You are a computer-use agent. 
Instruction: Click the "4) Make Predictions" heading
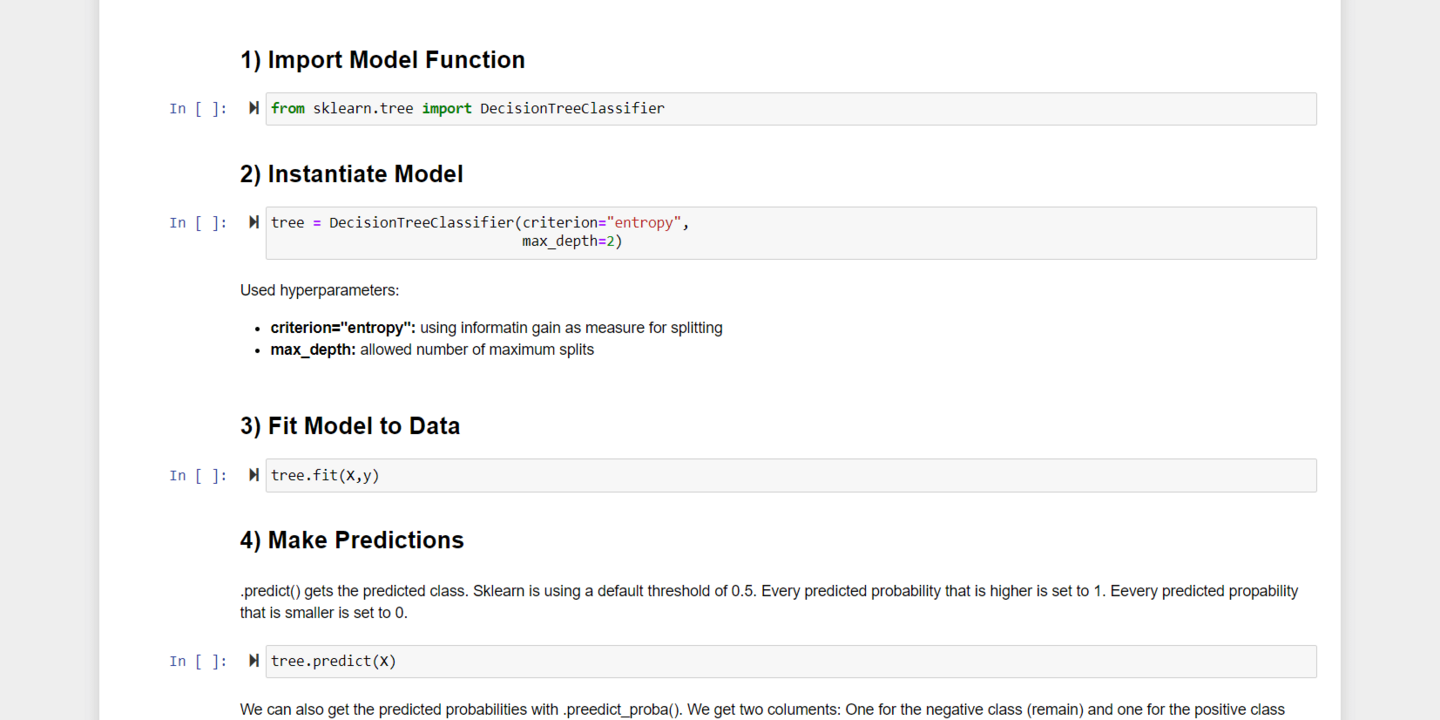point(352,540)
